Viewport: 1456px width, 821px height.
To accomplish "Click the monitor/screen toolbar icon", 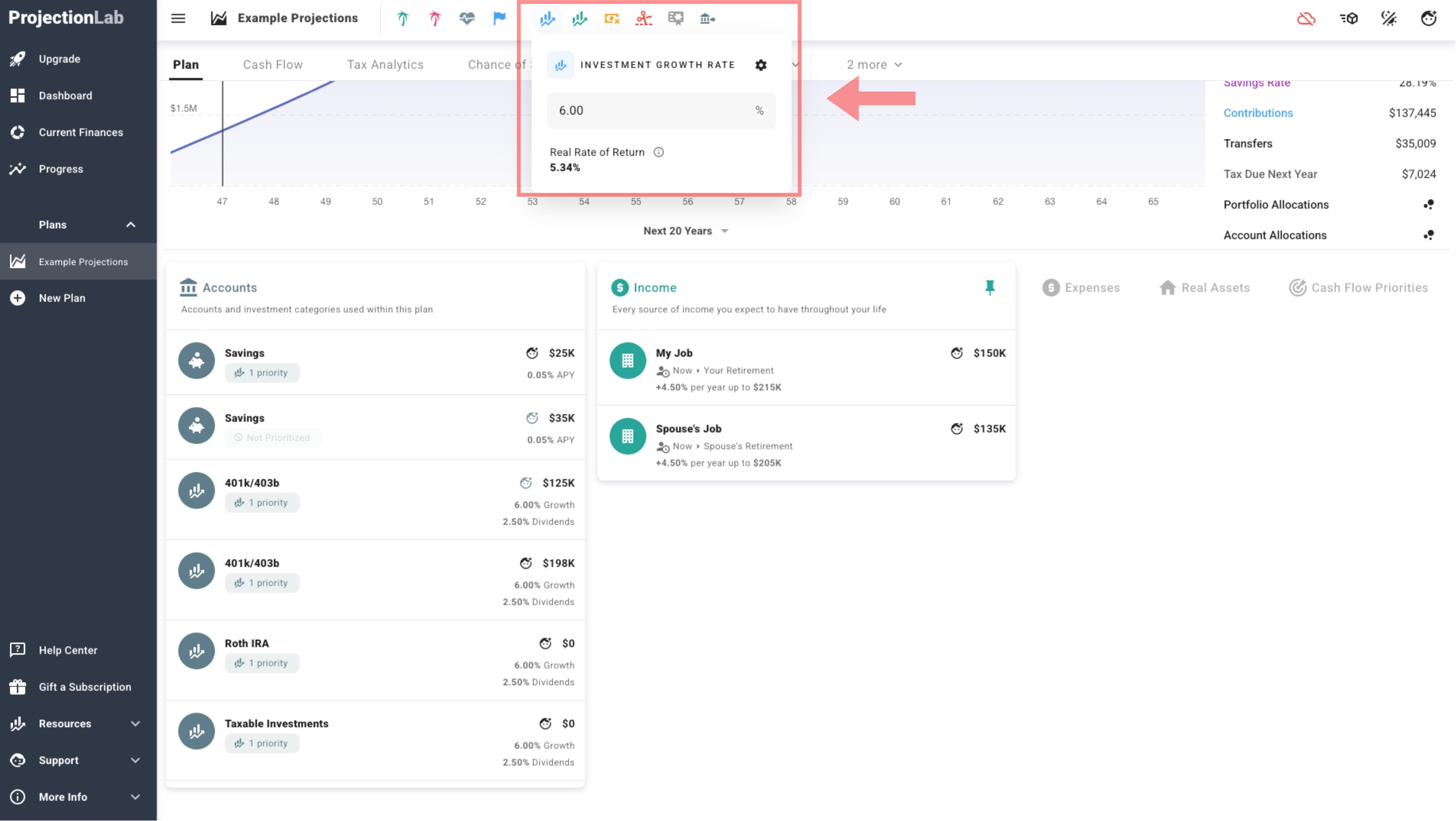I will (675, 18).
